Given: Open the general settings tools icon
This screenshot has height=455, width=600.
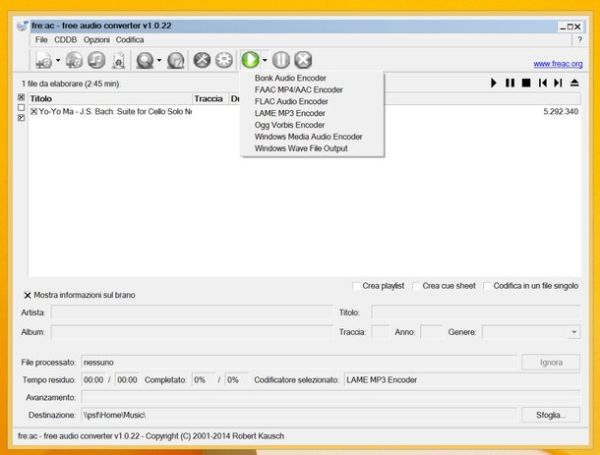Looking at the screenshot, I should pyautogui.click(x=201, y=61).
